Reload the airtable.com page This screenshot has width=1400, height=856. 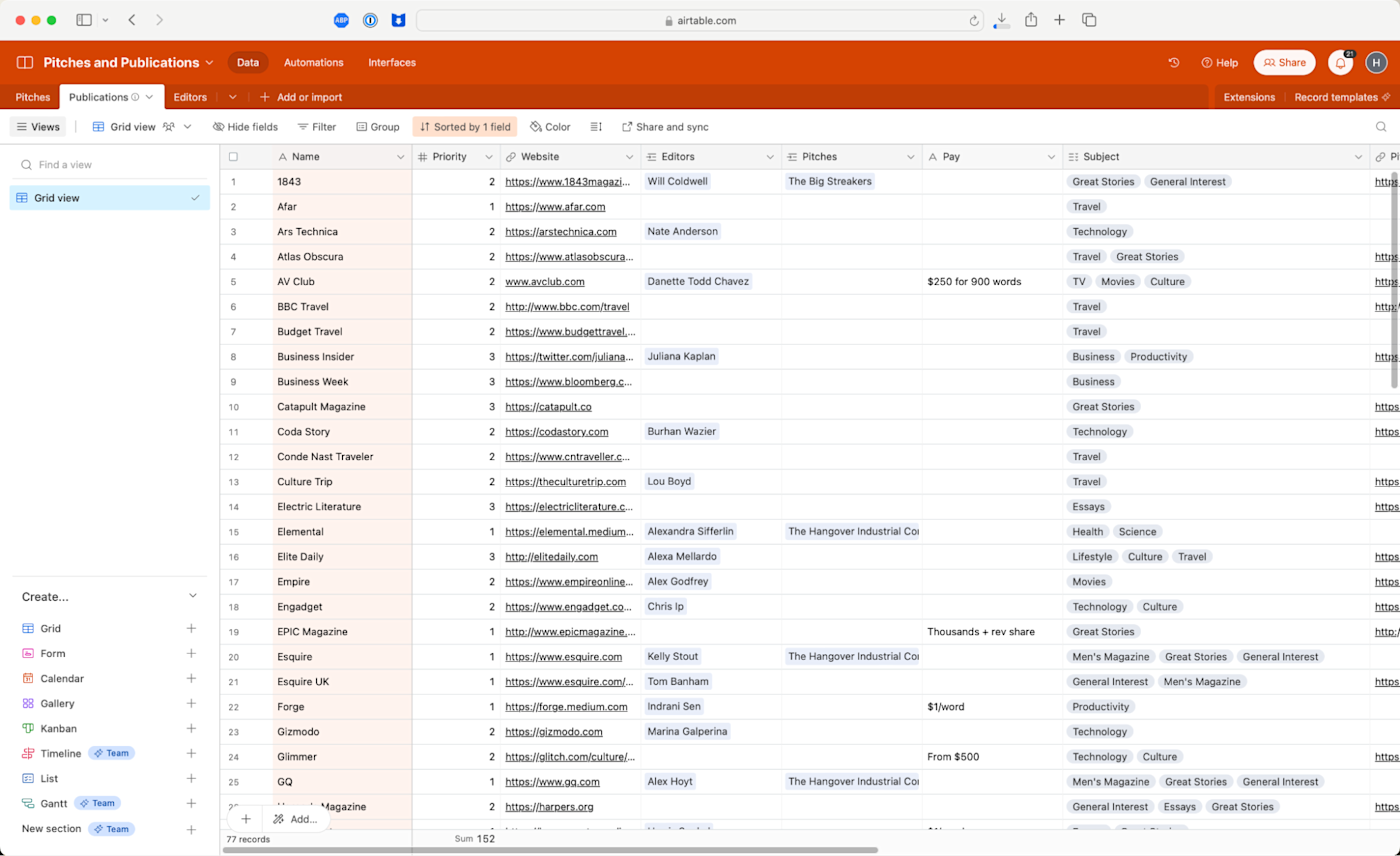974,20
